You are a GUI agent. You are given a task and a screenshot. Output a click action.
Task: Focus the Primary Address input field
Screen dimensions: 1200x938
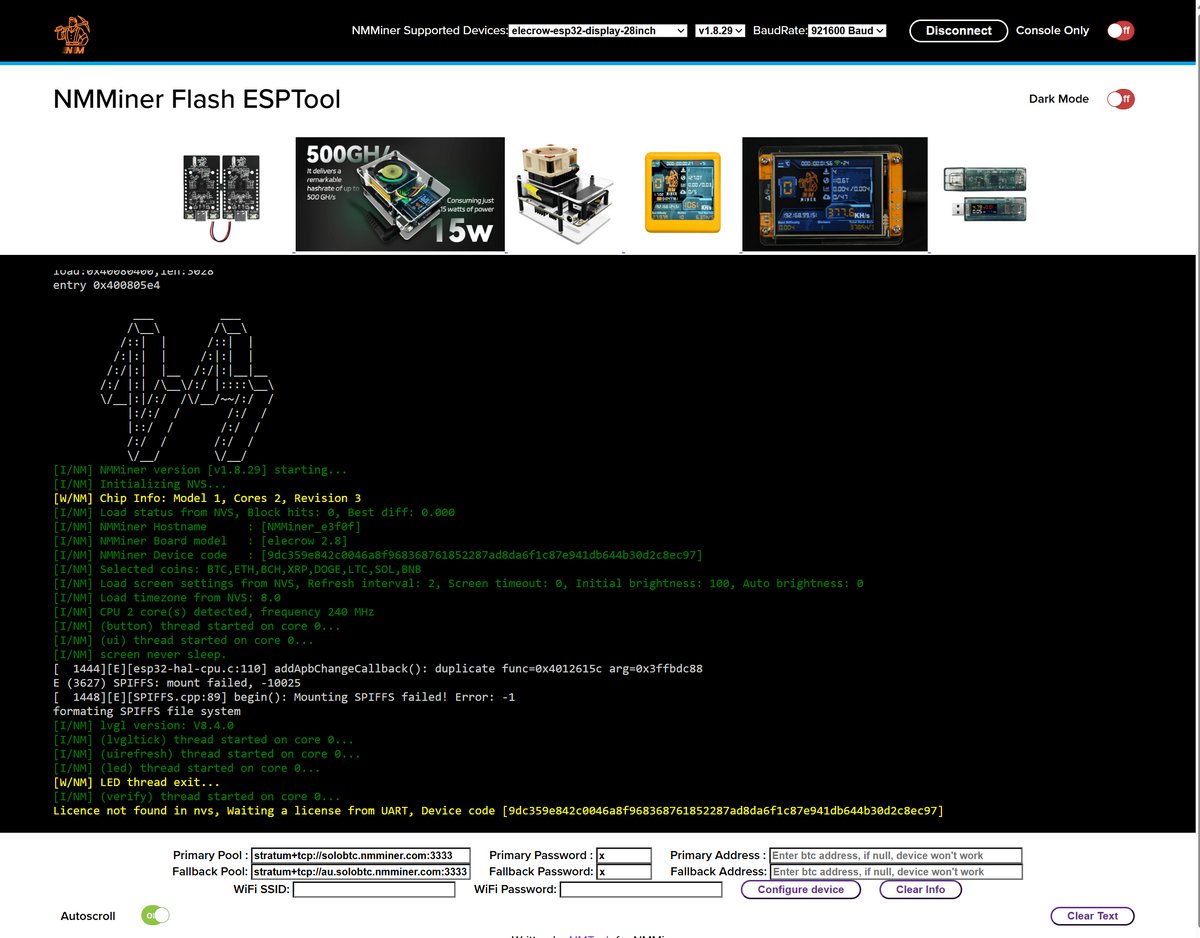[x=896, y=856]
